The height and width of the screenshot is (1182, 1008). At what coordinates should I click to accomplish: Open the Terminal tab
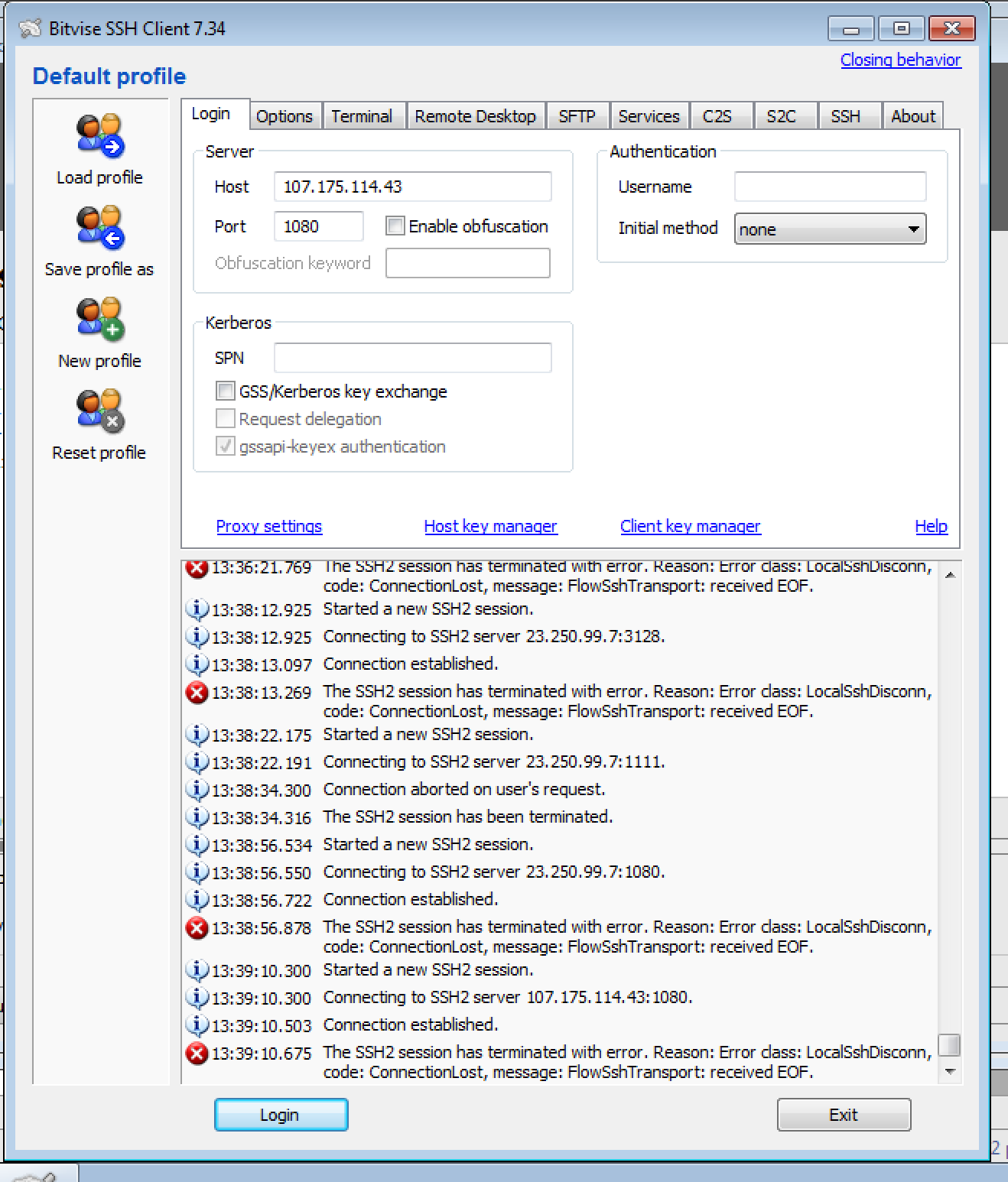[362, 116]
